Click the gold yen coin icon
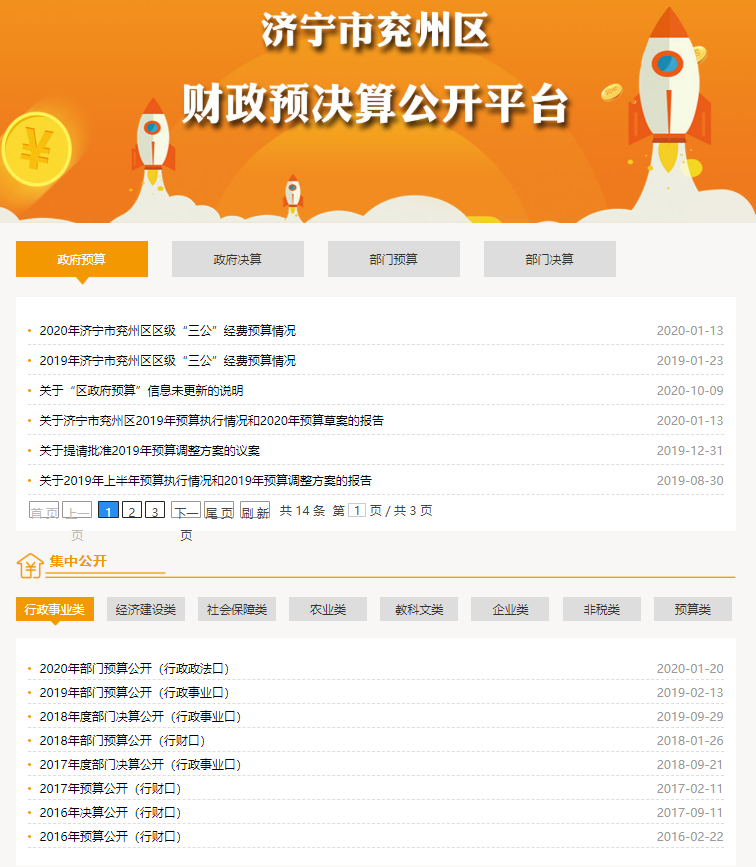The width and height of the screenshot is (756, 867). [36, 150]
